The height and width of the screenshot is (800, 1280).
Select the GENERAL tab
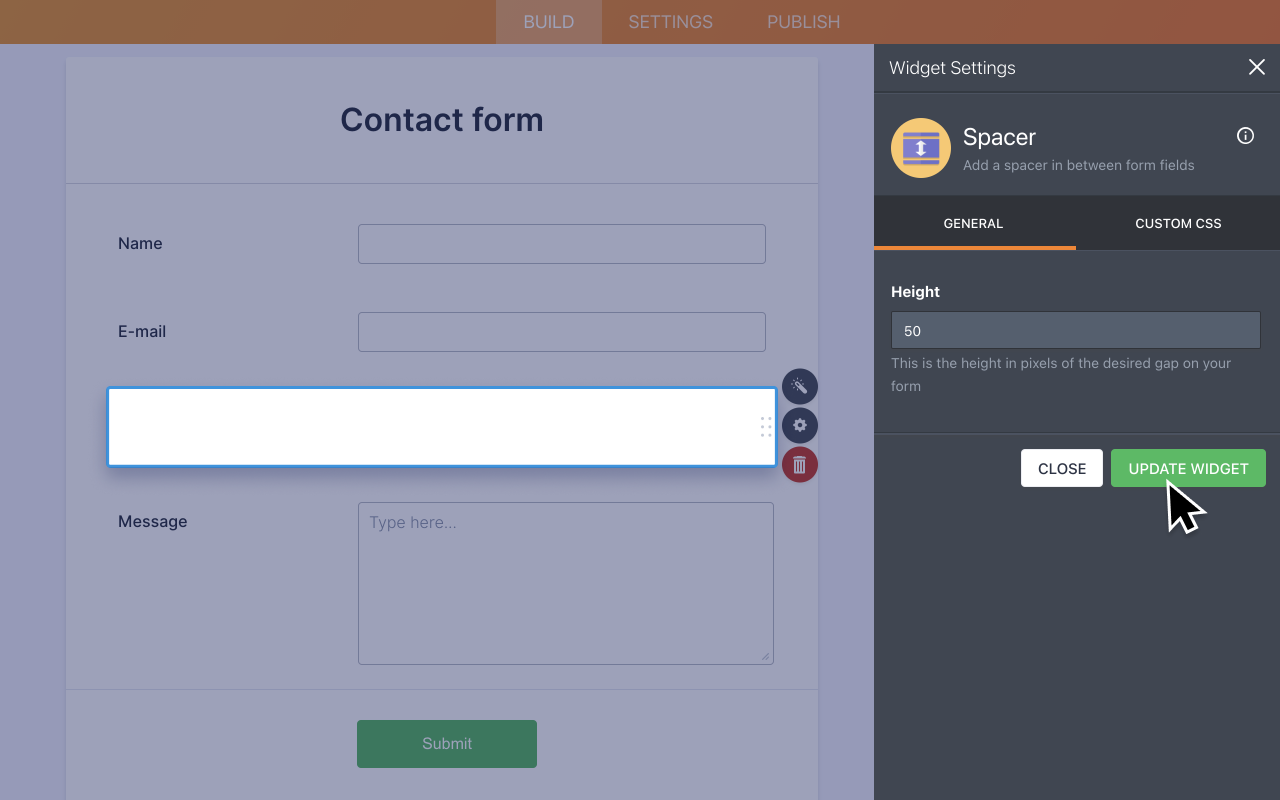coord(973,223)
